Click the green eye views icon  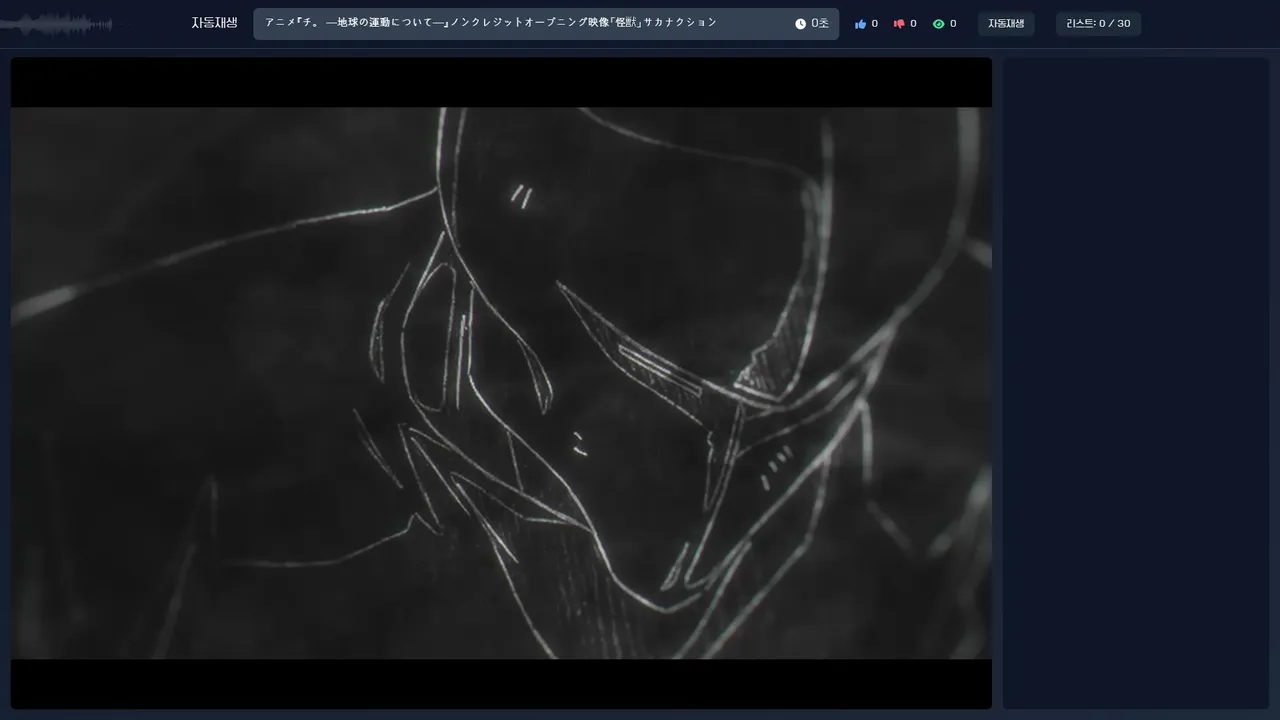(x=938, y=24)
